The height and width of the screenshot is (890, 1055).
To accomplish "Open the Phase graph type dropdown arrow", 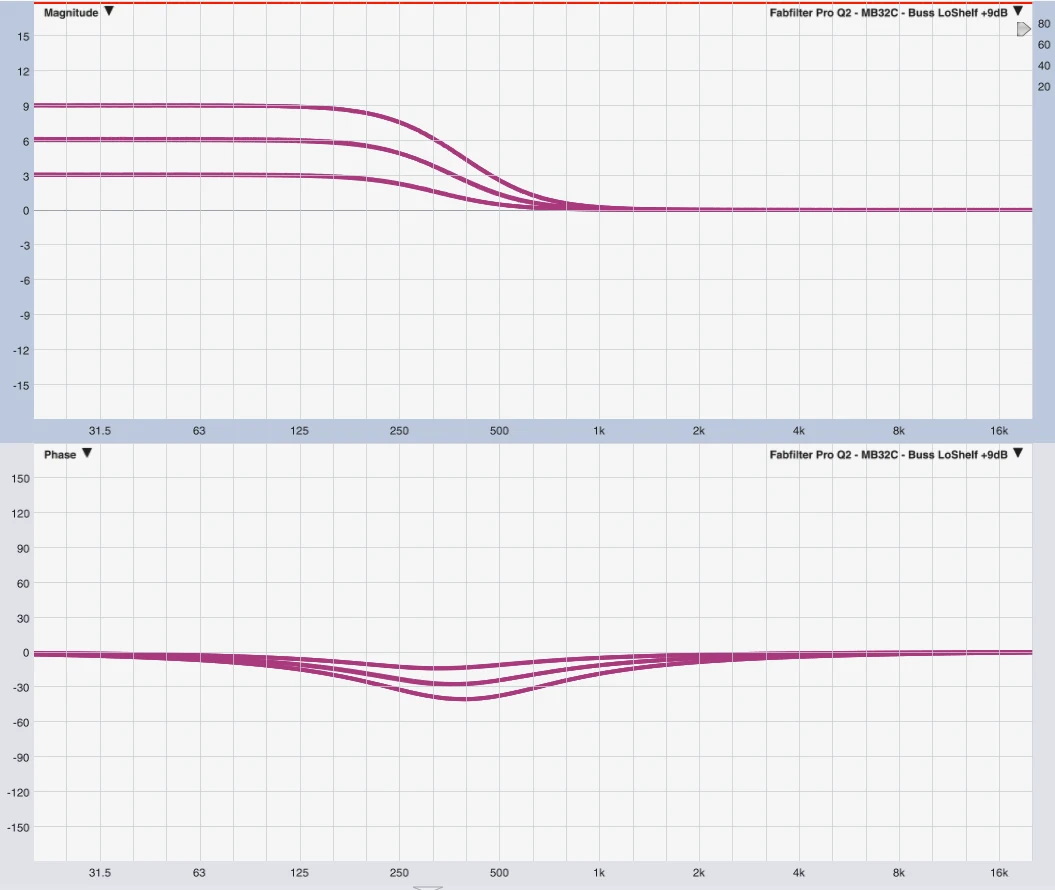I will [87, 454].
